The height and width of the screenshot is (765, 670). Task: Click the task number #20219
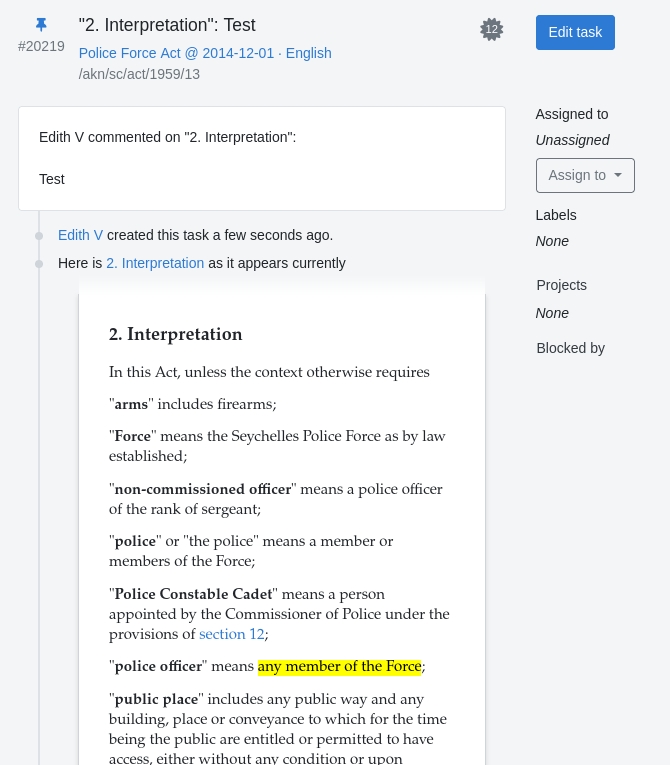[41, 46]
